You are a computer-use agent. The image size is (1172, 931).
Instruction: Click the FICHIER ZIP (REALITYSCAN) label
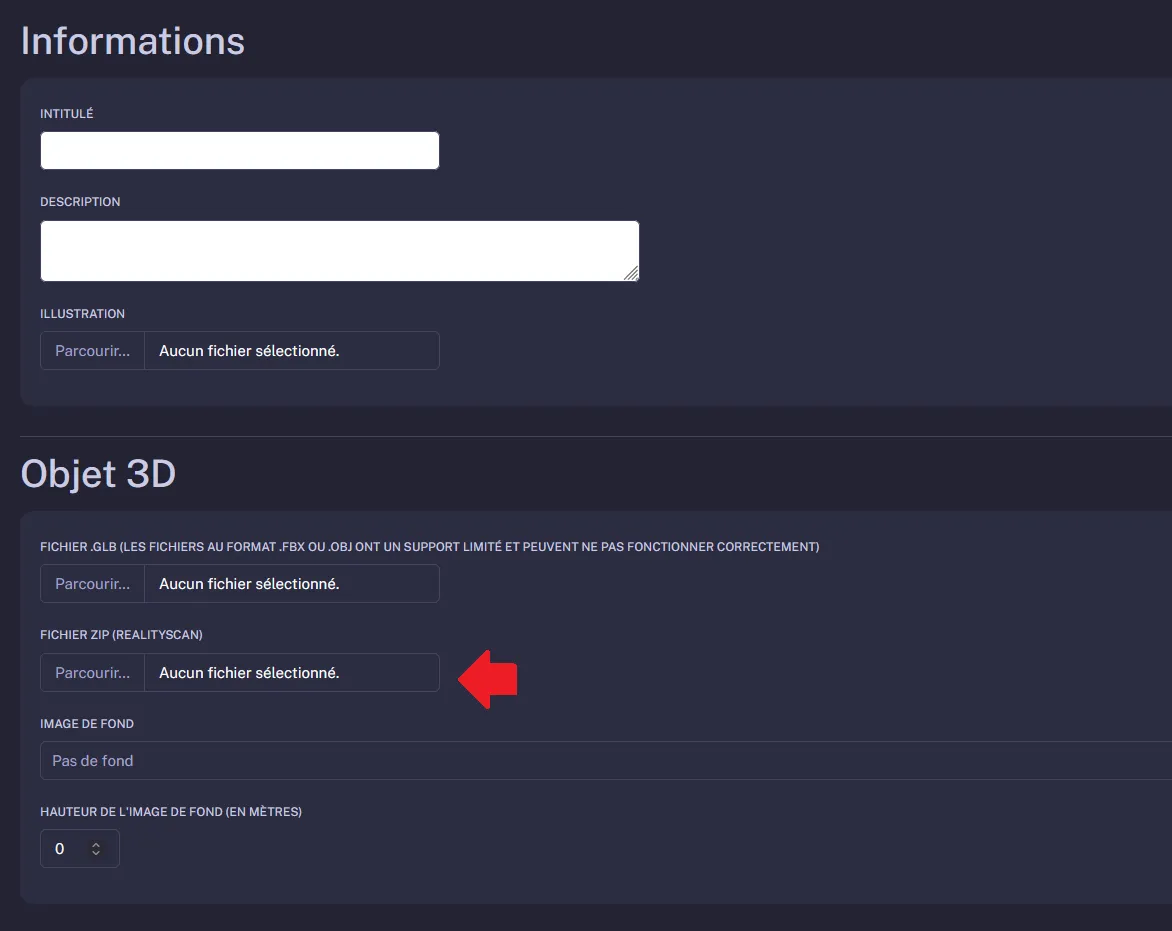(x=121, y=635)
